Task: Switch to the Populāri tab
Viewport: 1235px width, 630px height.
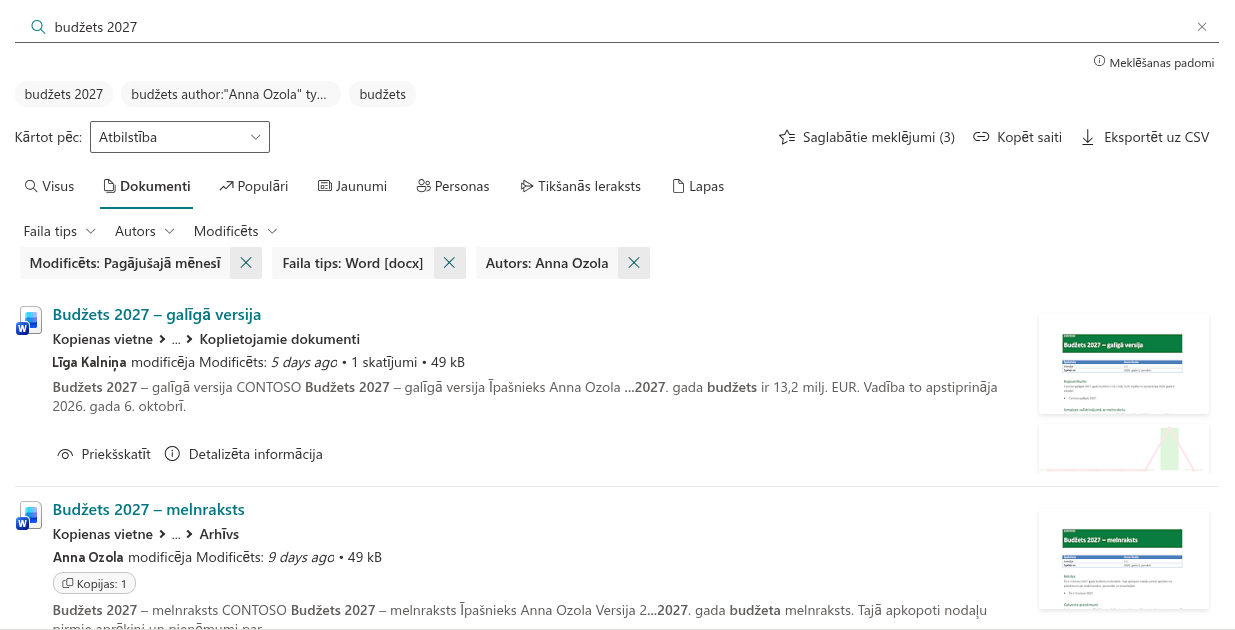Action: pos(254,186)
